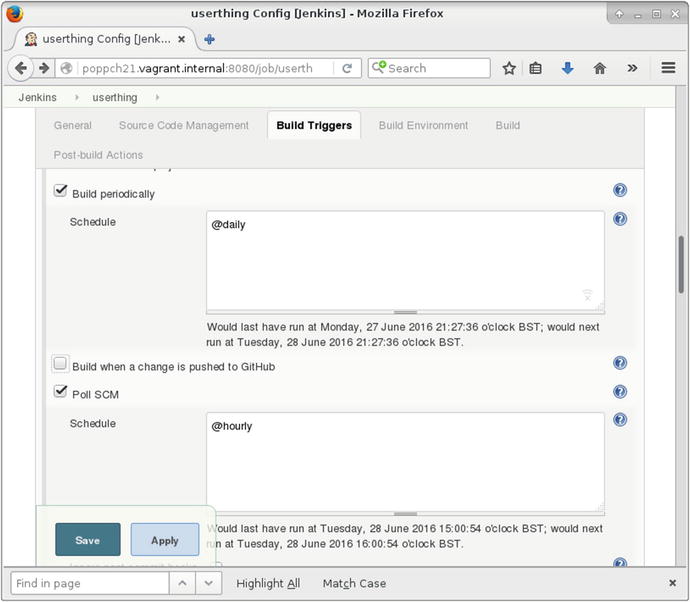
Task: Go forward with the browser forward arrow
Action: 44,68
